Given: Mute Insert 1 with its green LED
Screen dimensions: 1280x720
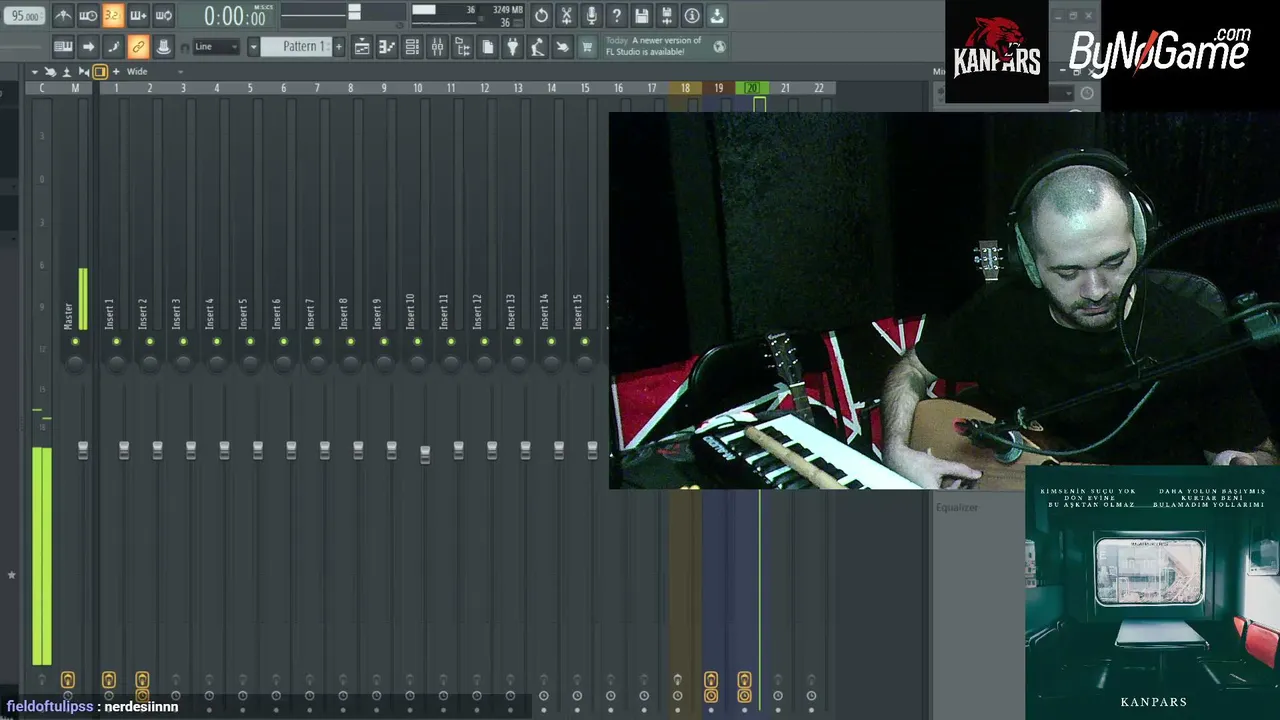Looking at the screenshot, I should click(x=116, y=342).
